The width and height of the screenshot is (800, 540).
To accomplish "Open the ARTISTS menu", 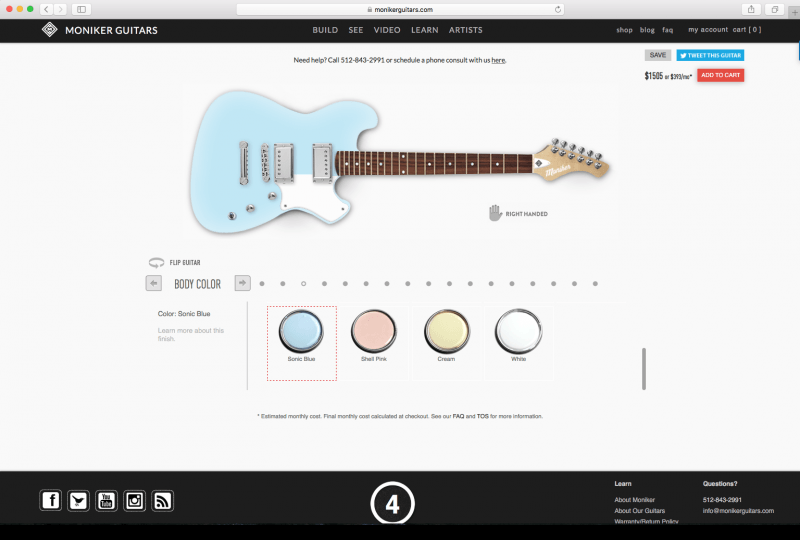I will tap(465, 30).
